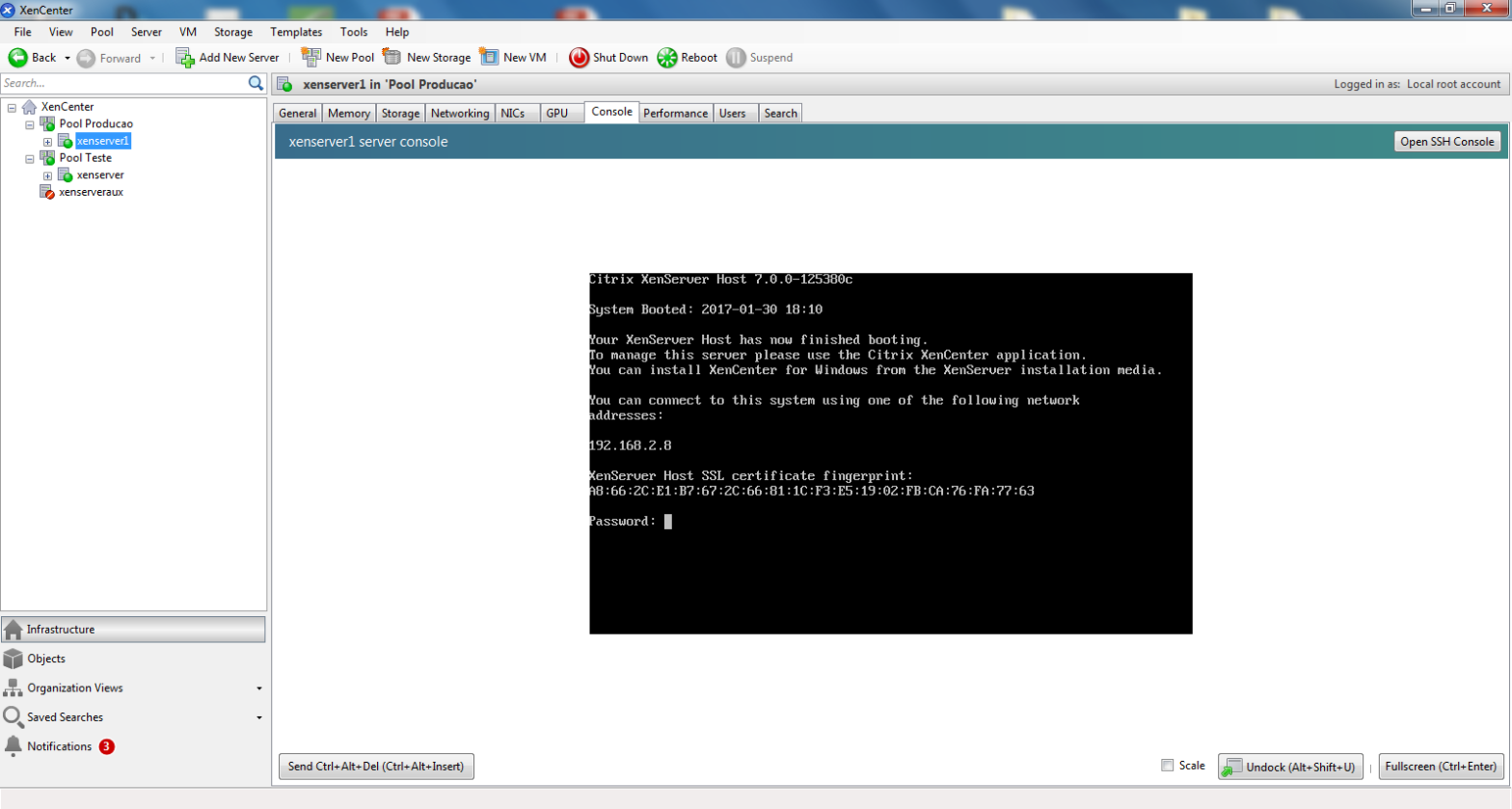Click the xenserver1 server icon in tree

[x=65, y=141]
